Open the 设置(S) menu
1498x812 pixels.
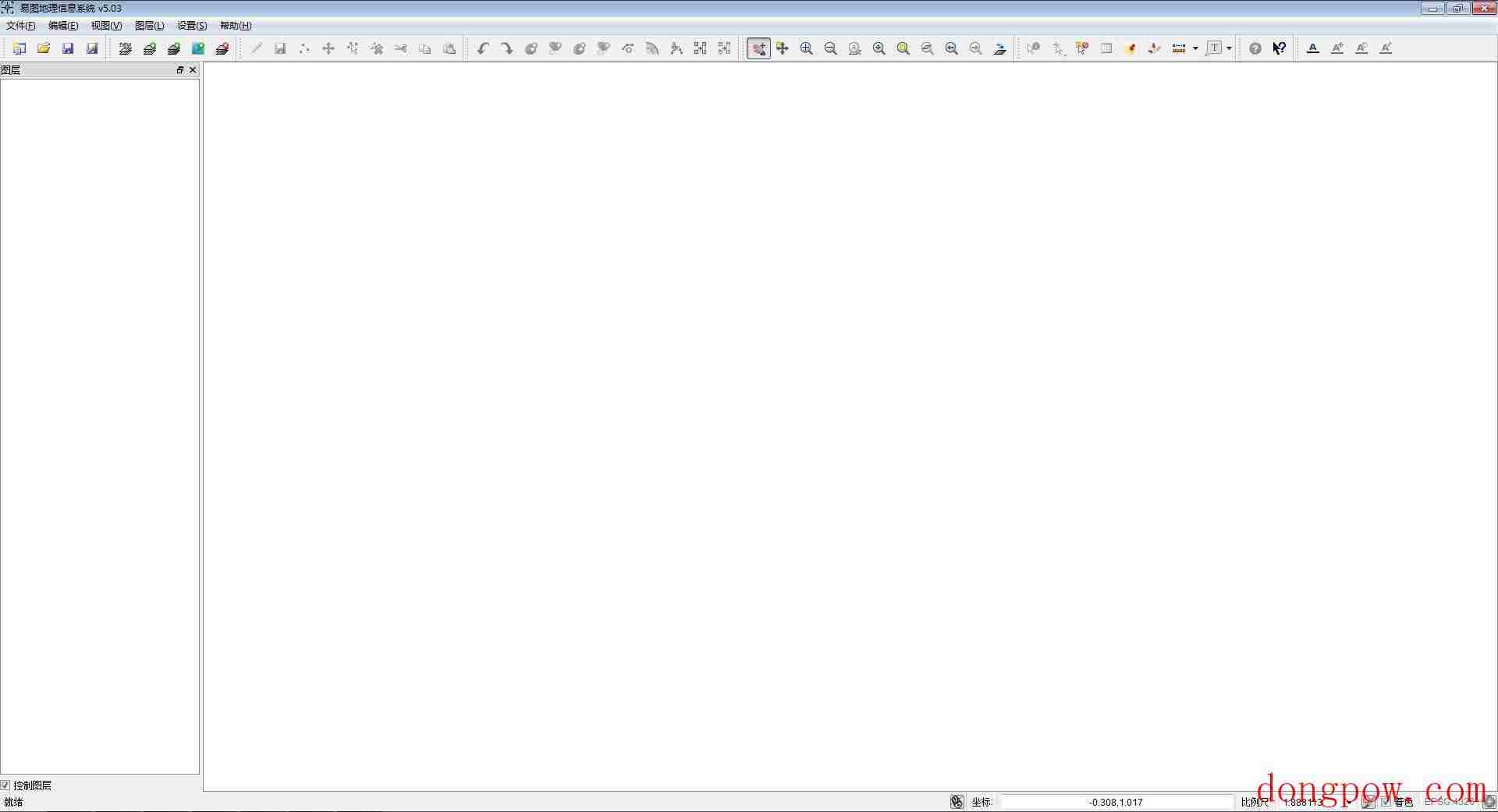coord(192,26)
